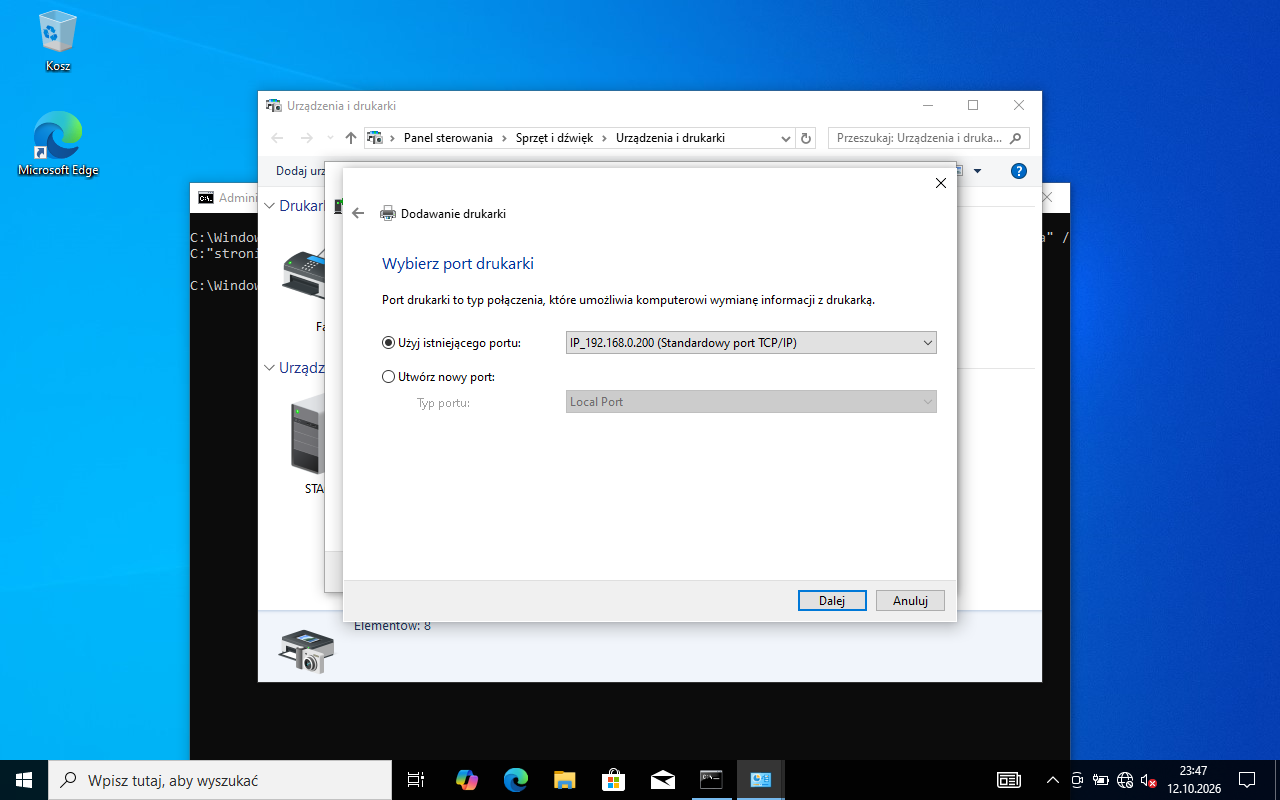Open the notification center icon

pyautogui.click(x=1247, y=780)
